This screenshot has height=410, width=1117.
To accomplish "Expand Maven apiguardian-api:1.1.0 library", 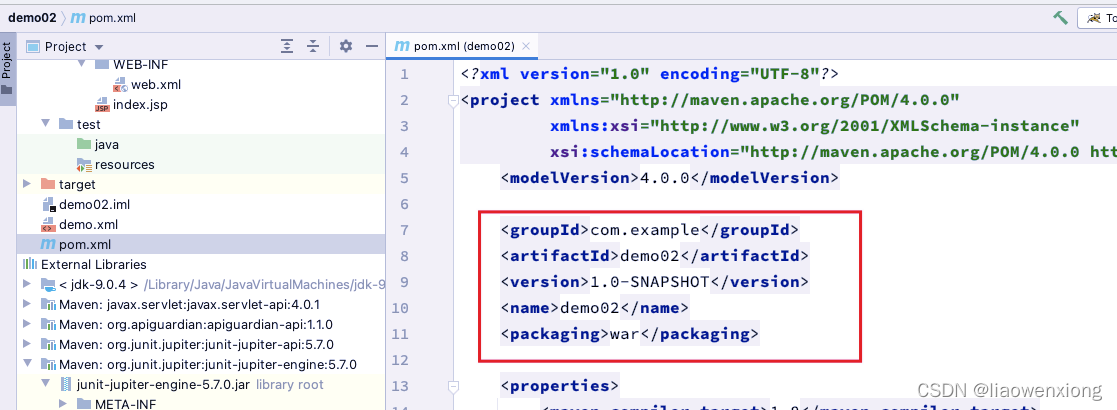I will pyautogui.click(x=27, y=325).
